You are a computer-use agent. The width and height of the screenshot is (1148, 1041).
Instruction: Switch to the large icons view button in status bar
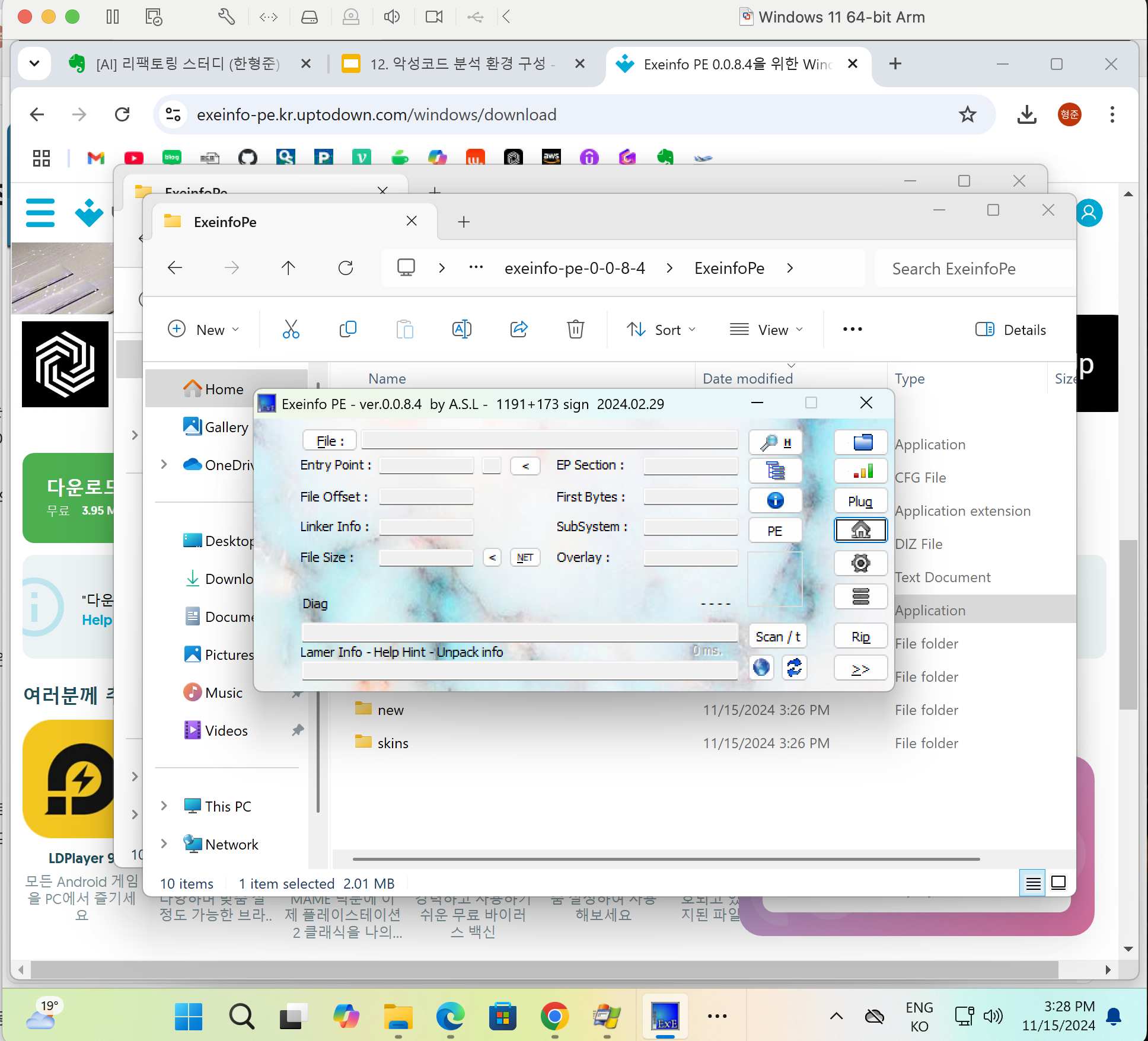(1058, 883)
